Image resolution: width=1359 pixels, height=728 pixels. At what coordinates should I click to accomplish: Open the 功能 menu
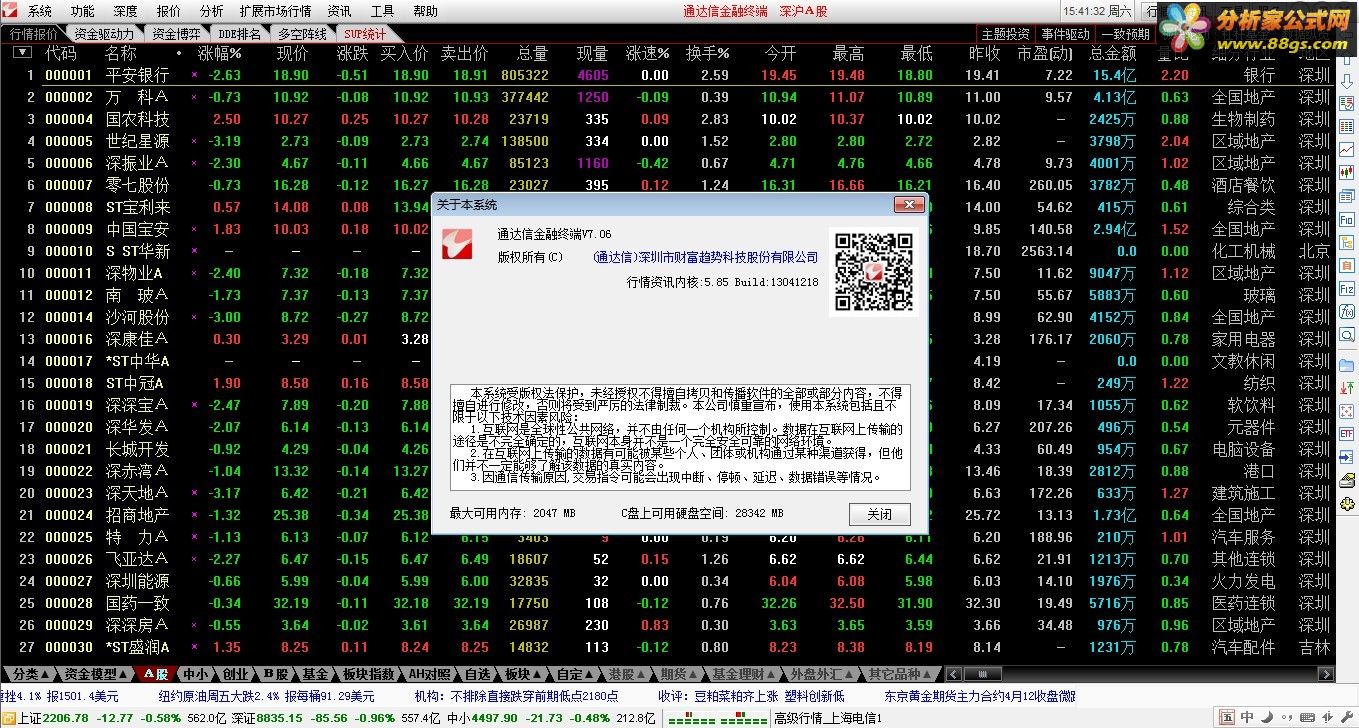[83, 11]
